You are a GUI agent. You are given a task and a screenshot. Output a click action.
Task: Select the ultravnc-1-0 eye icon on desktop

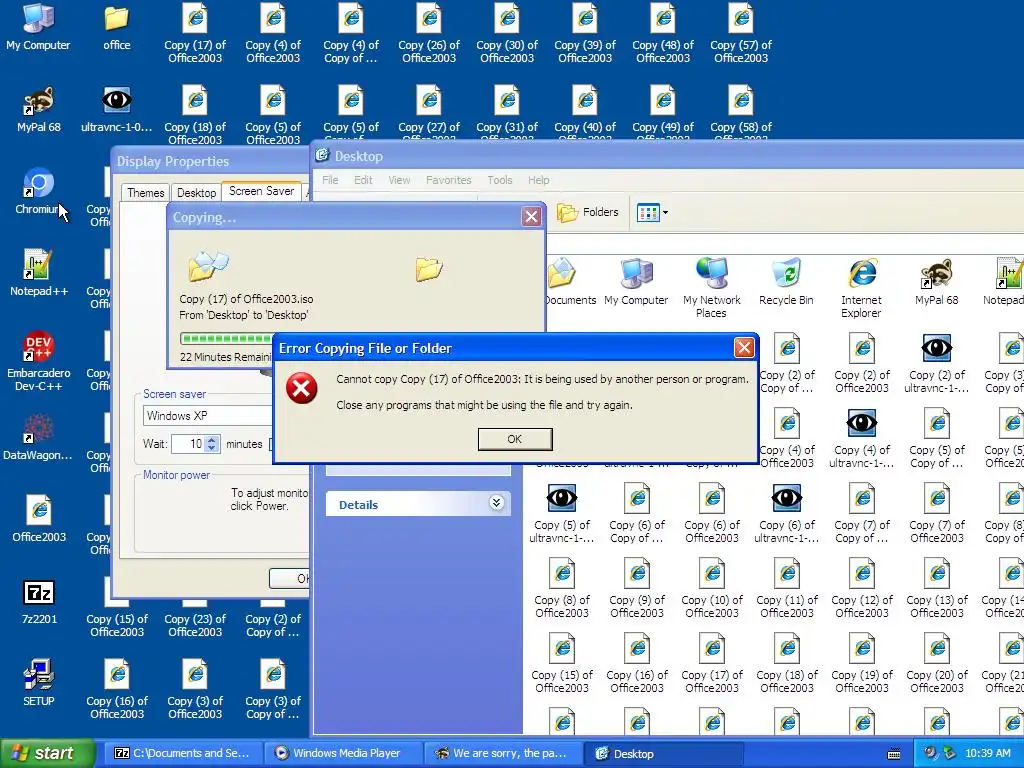pyautogui.click(x=116, y=109)
